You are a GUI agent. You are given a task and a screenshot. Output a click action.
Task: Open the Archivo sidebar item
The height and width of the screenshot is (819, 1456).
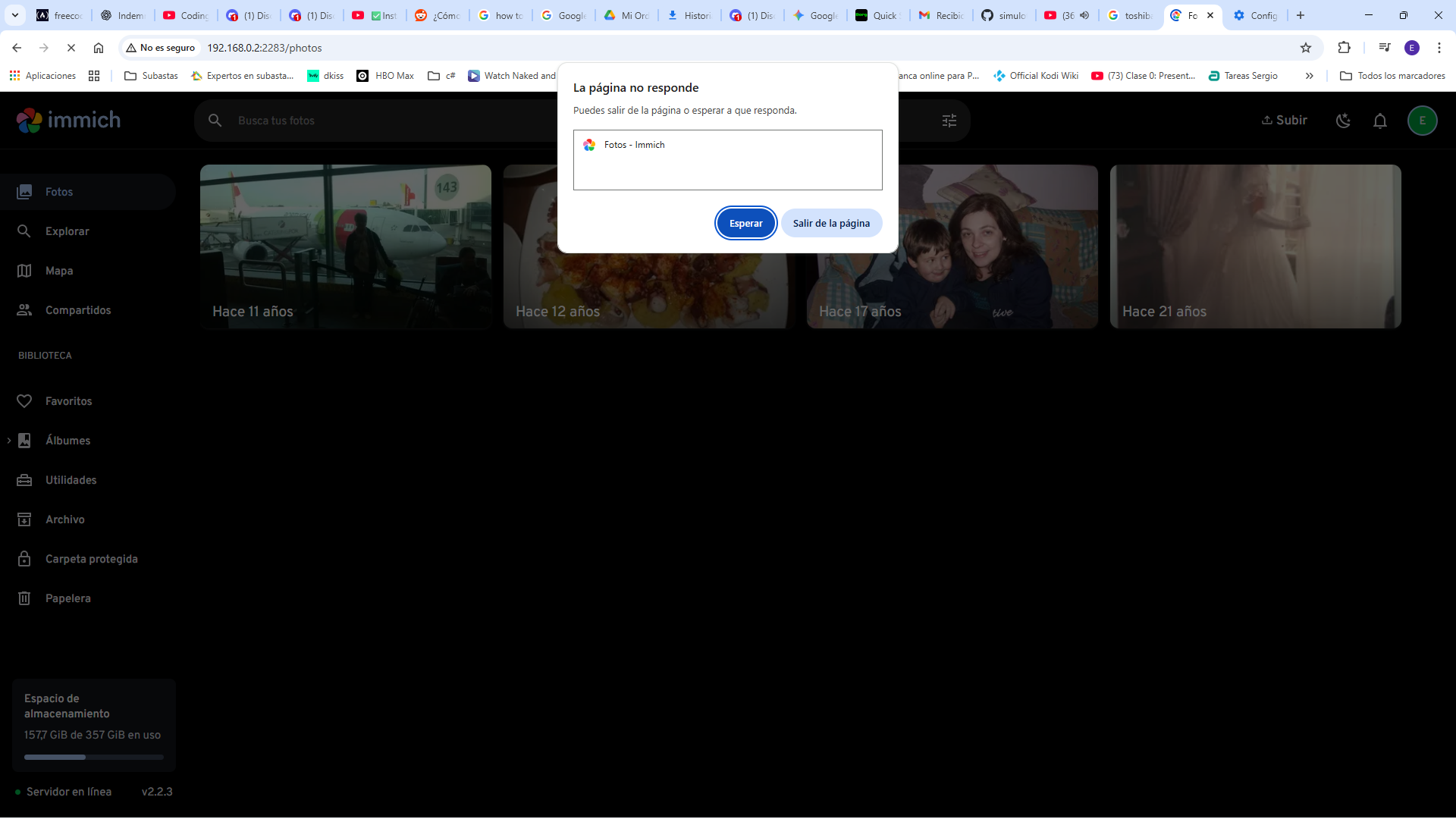click(x=64, y=519)
